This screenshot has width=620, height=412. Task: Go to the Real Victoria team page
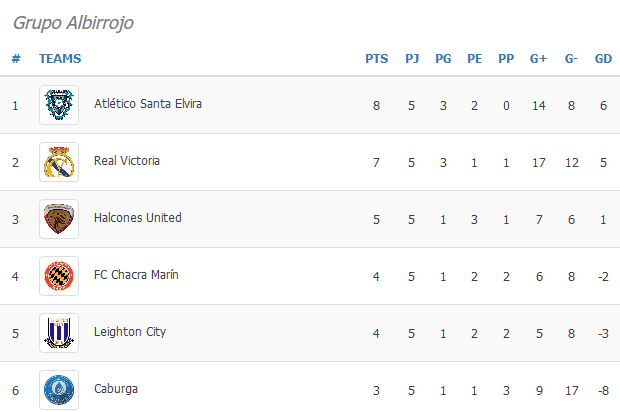(127, 161)
